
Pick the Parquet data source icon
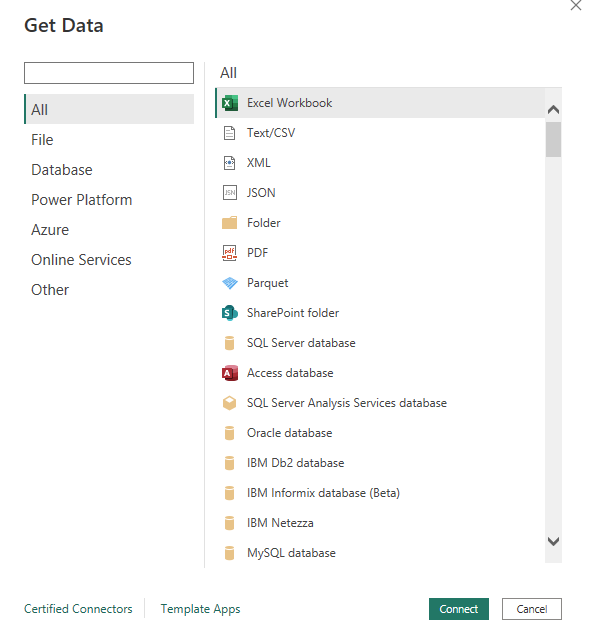(230, 283)
